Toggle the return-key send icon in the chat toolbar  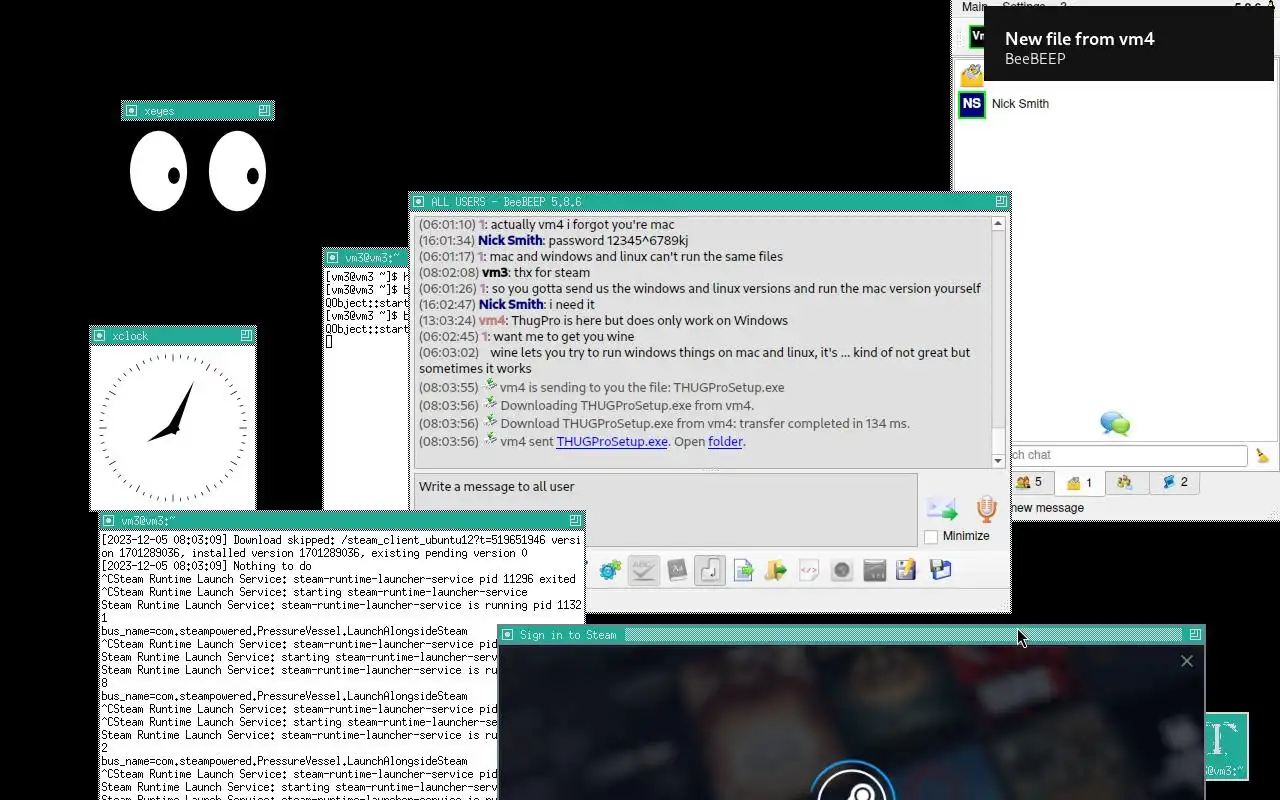(710, 570)
